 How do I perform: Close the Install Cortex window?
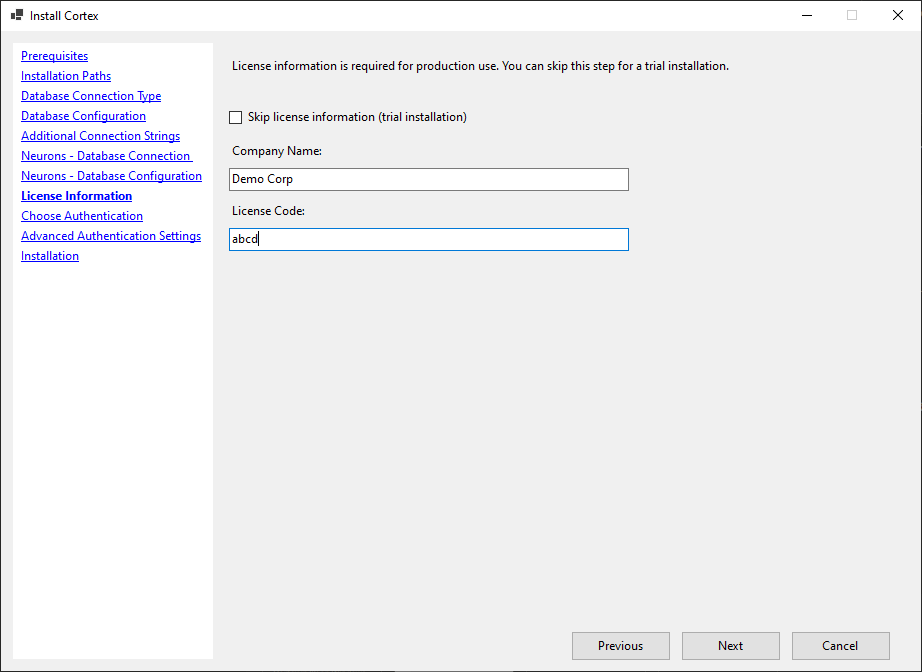point(897,15)
